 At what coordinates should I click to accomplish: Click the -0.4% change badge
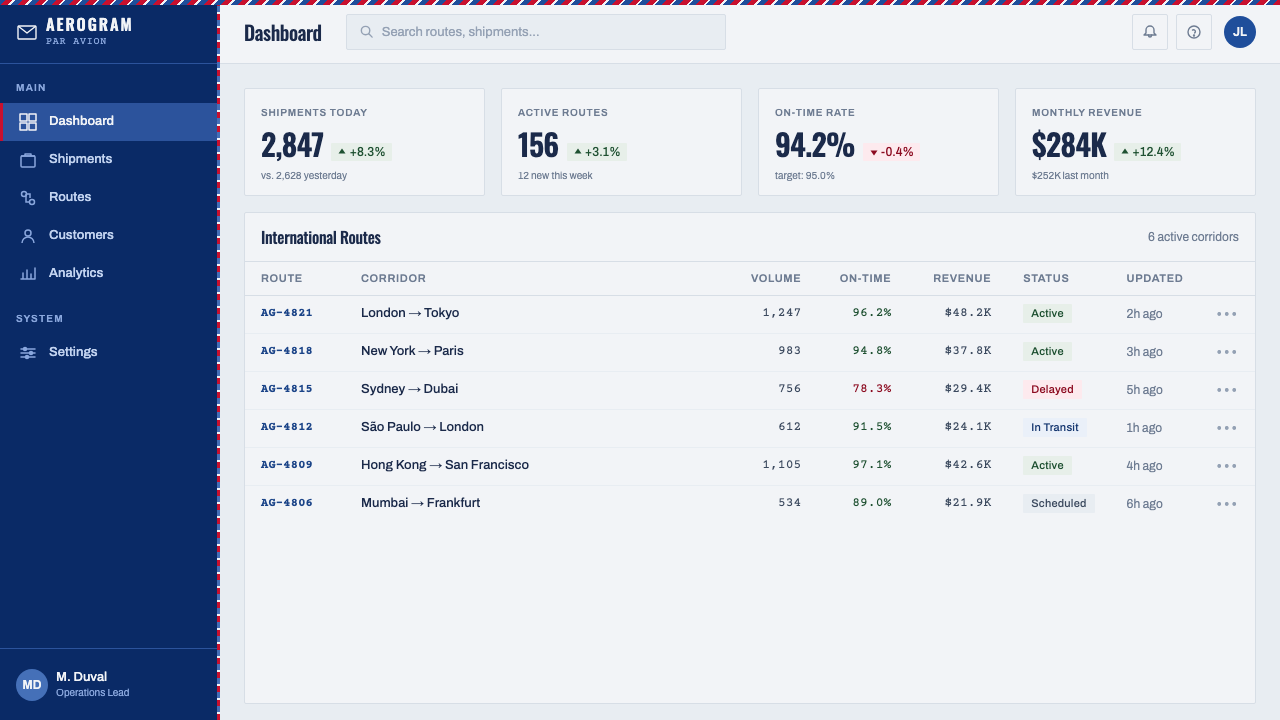pyautogui.click(x=891, y=152)
